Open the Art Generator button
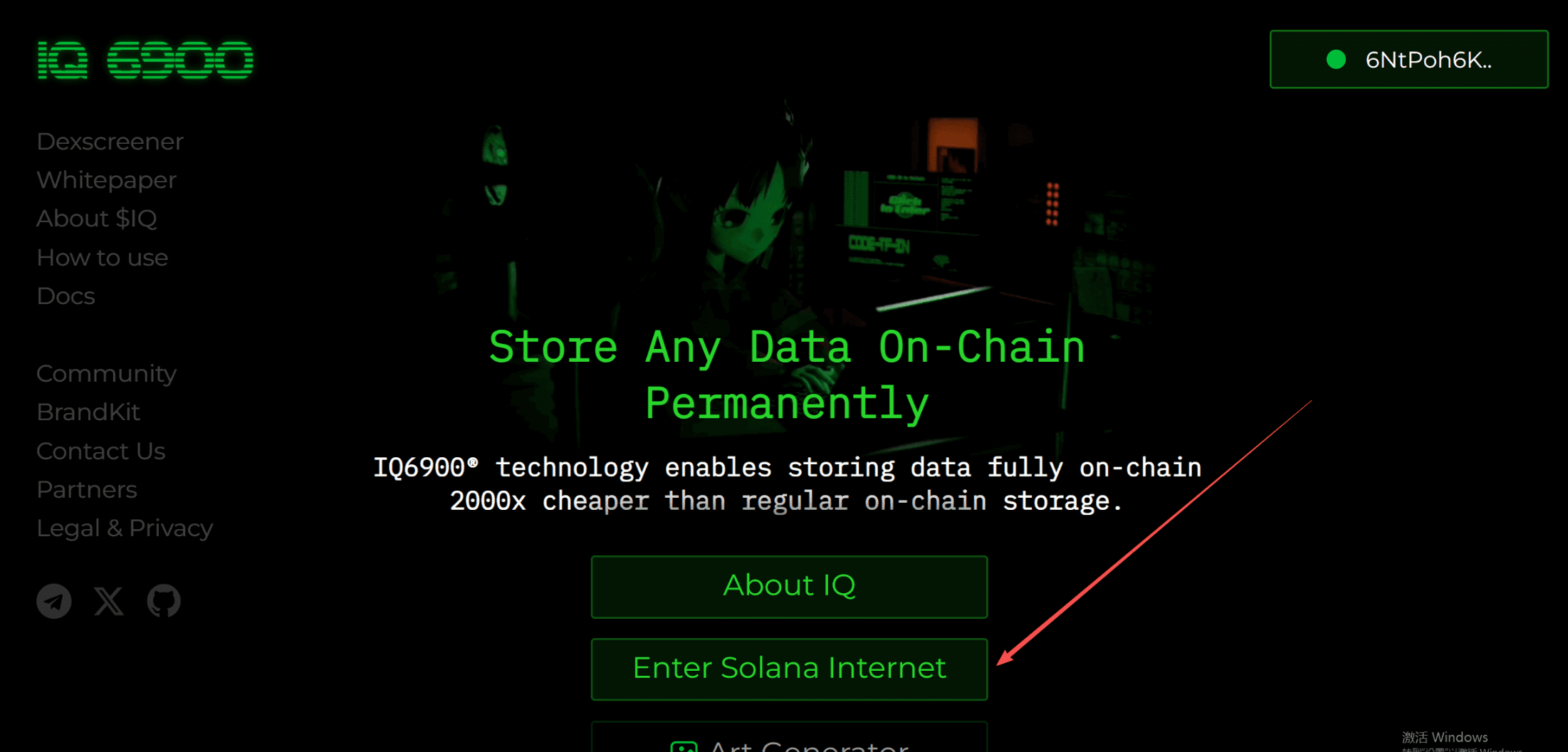The width and height of the screenshot is (1568, 752). (789, 738)
